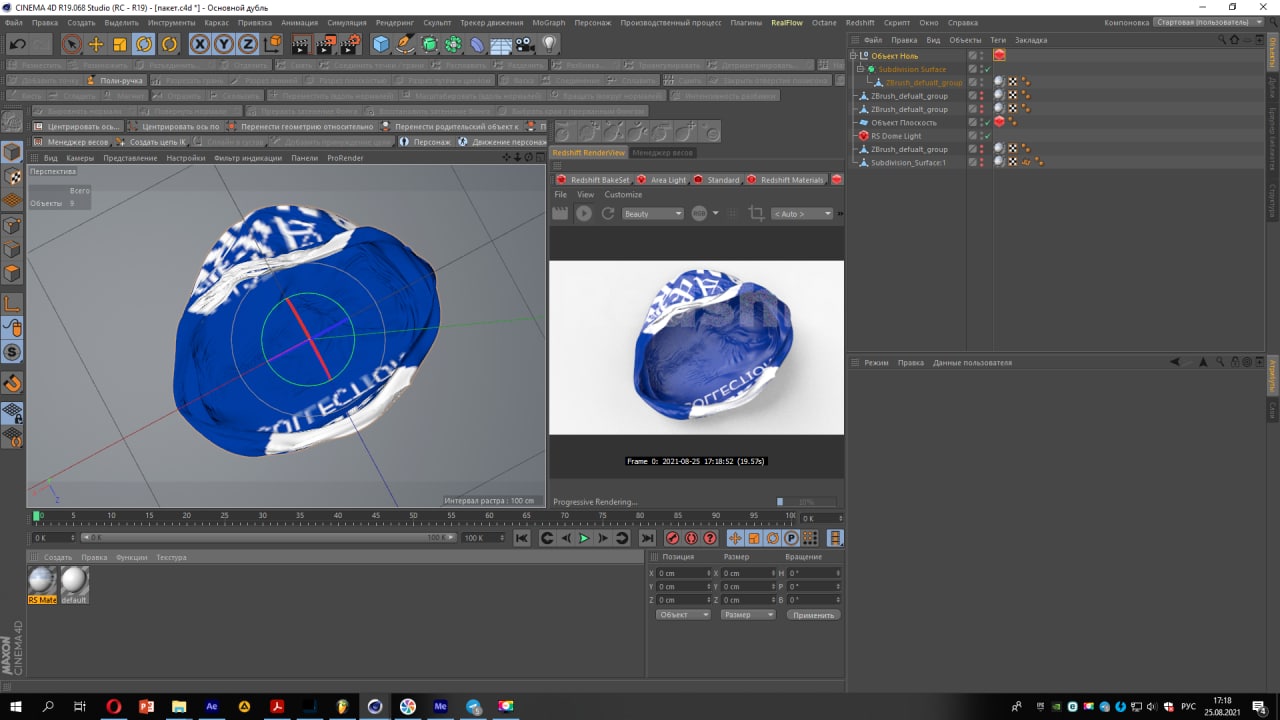Toggle the green checkmark on Объект Плоскость

tap(988, 122)
